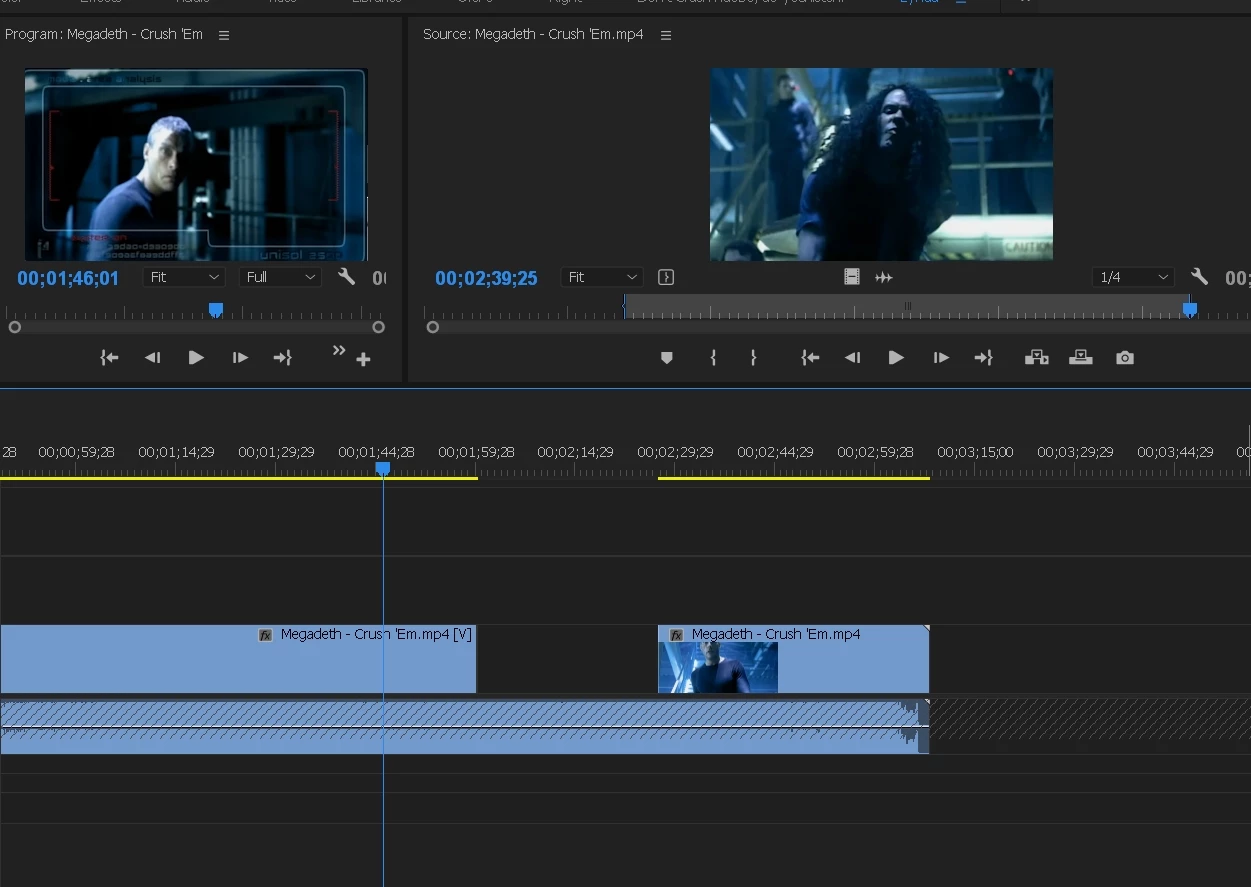Step forward one frame in Program monitor

tap(240, 358)
